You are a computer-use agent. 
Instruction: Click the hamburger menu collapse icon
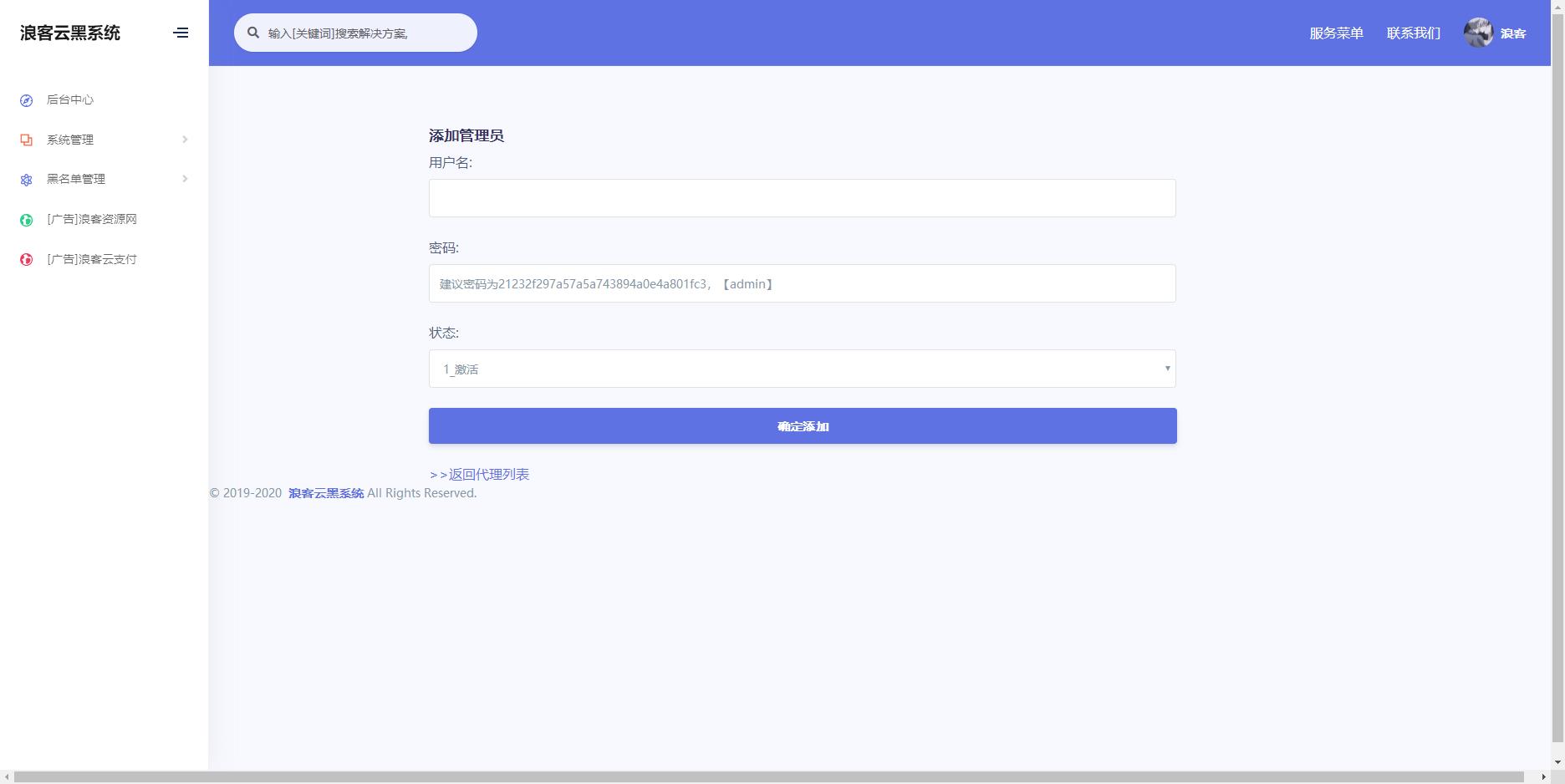click(x=181, y=33)
